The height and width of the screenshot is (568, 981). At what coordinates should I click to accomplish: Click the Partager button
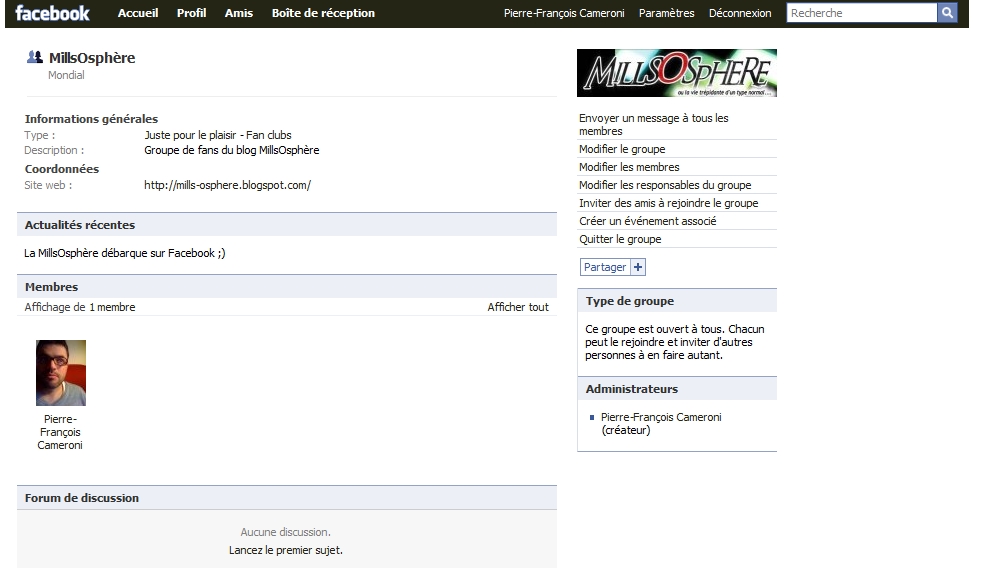[605, 267]
